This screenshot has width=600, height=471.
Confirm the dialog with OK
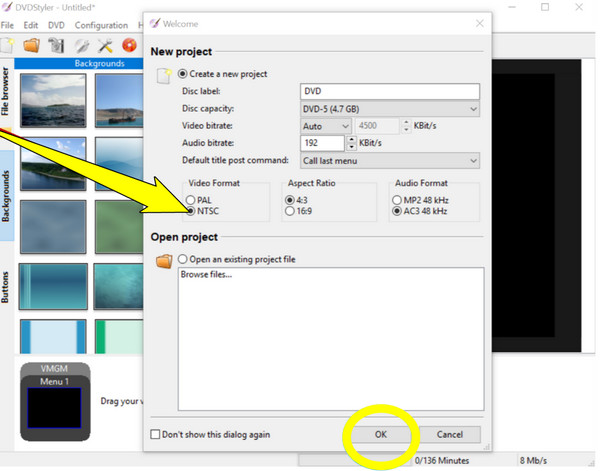point(380,434)
